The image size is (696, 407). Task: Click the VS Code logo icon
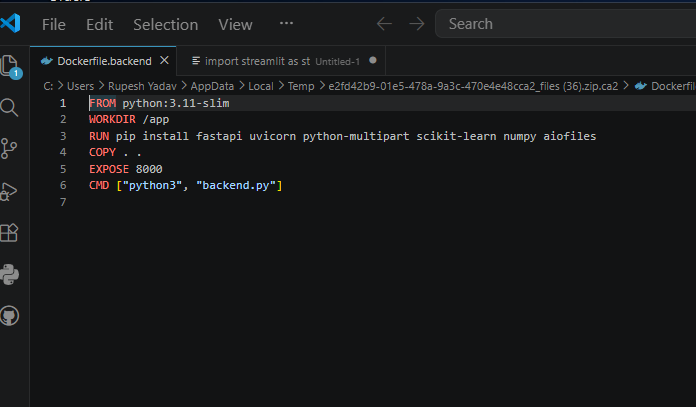10,23
